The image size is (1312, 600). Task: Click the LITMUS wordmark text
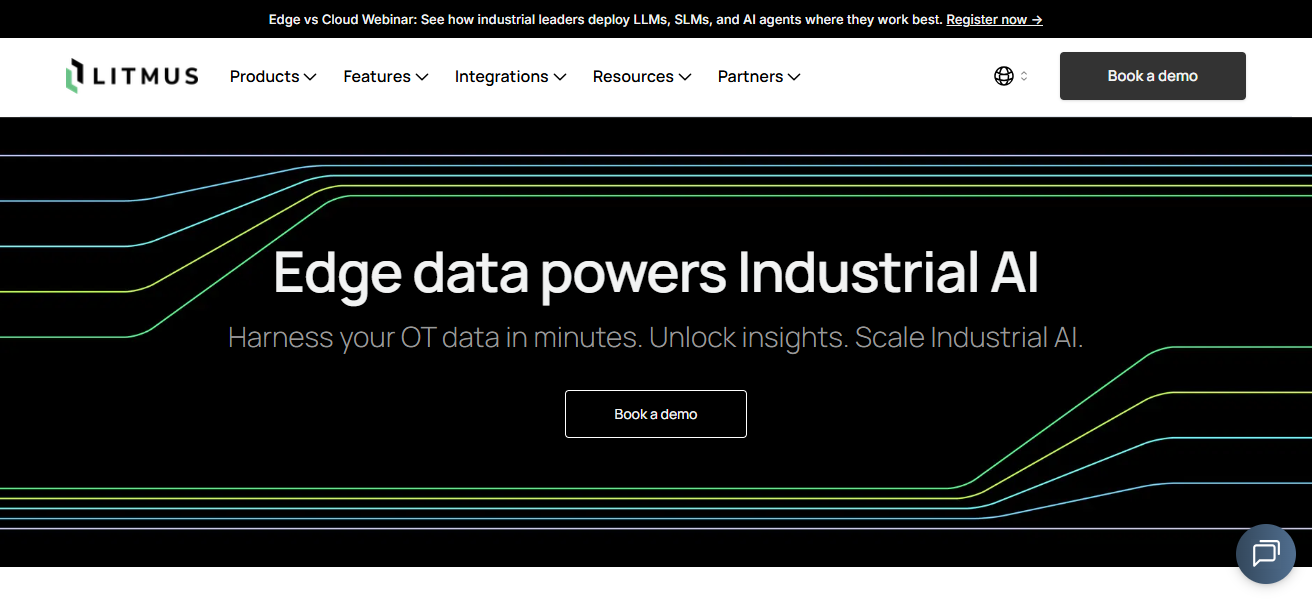(x=146, y=76)
